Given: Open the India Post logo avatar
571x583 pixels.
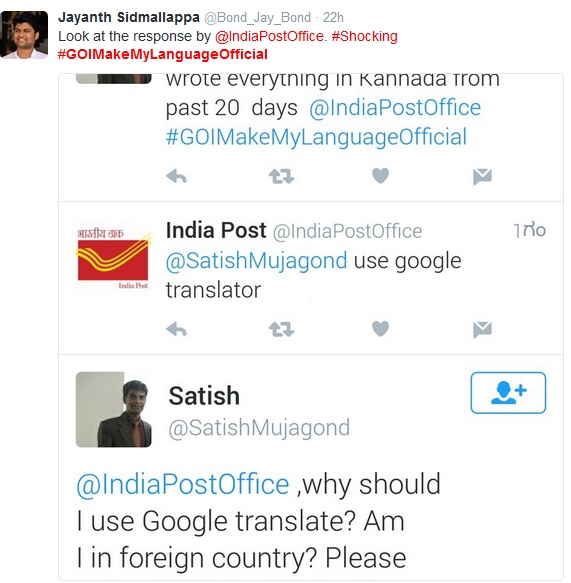Looking at the screenshot, I should tap(113, 259).
